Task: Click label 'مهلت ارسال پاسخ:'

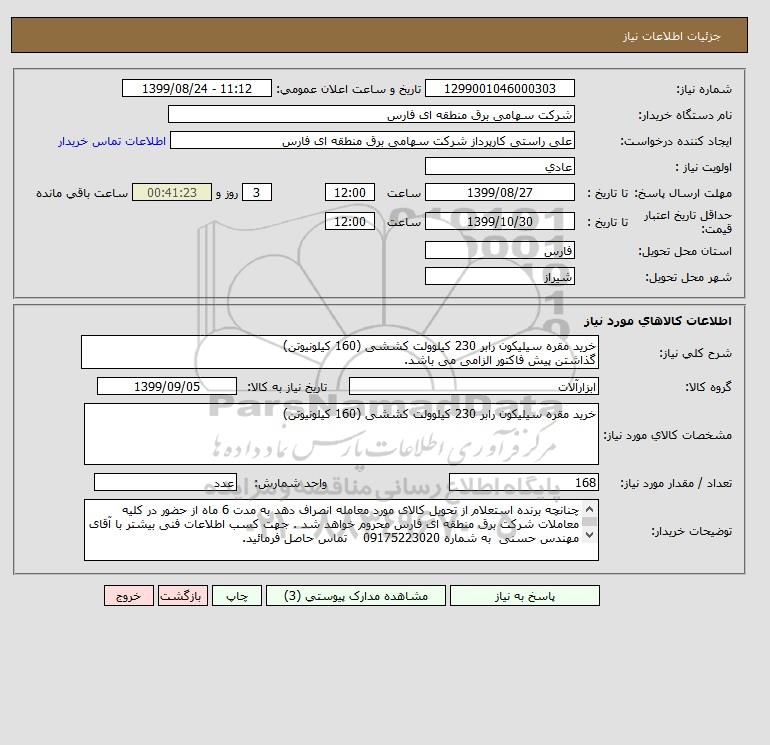Action: (683, 193)
